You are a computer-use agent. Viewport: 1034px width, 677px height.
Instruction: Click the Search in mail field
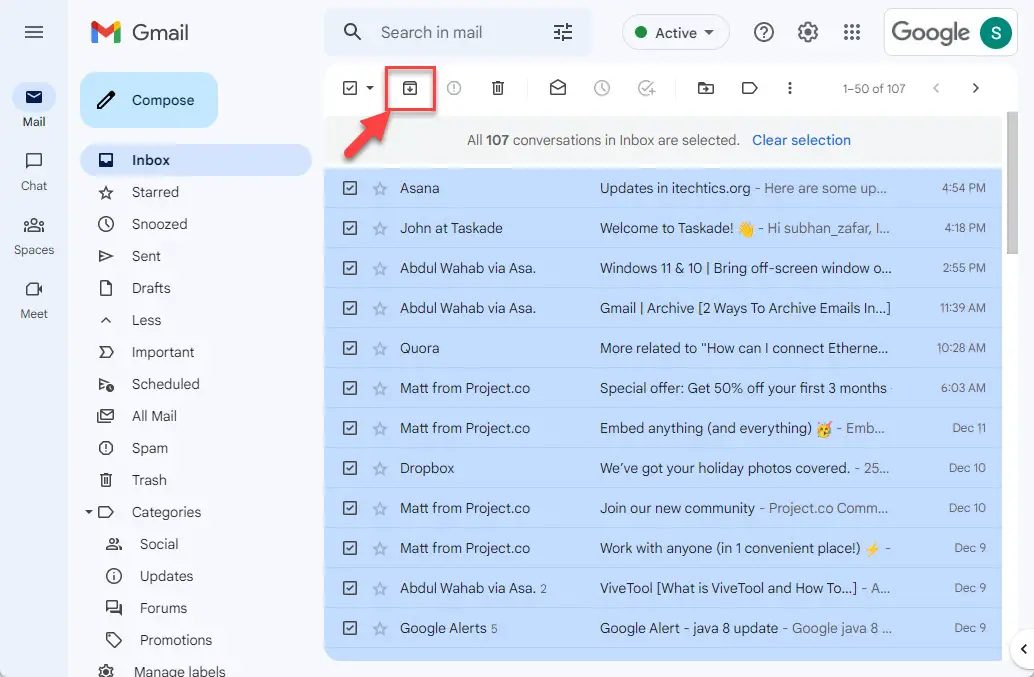(458, 32)
